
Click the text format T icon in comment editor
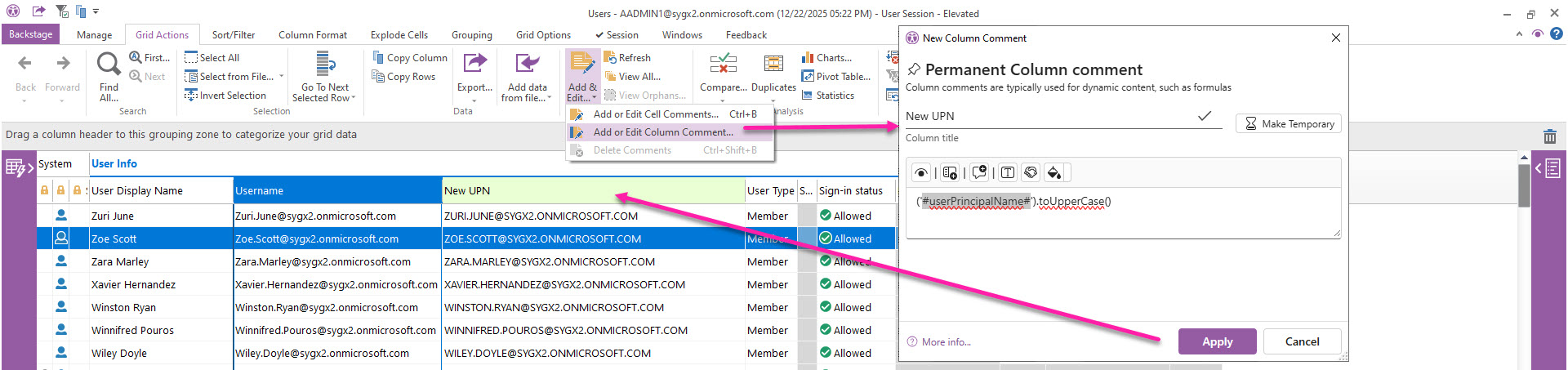click(1008, 172)
